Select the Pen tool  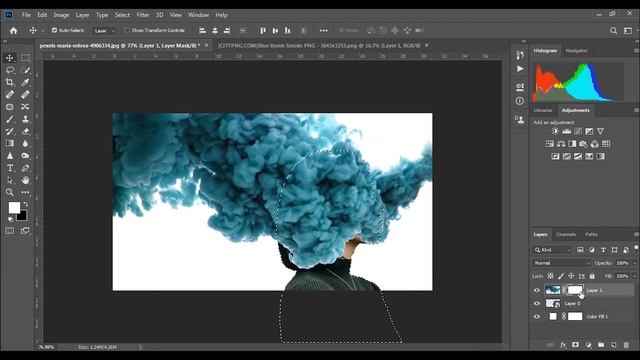pyautogui.click(x=25, y=168)
